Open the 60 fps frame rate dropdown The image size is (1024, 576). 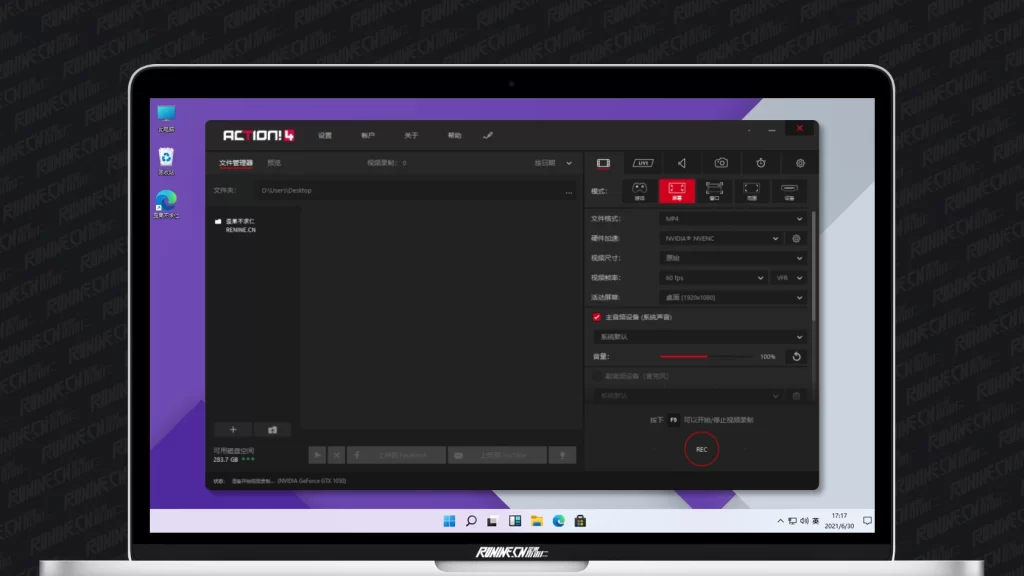point(713,277)
